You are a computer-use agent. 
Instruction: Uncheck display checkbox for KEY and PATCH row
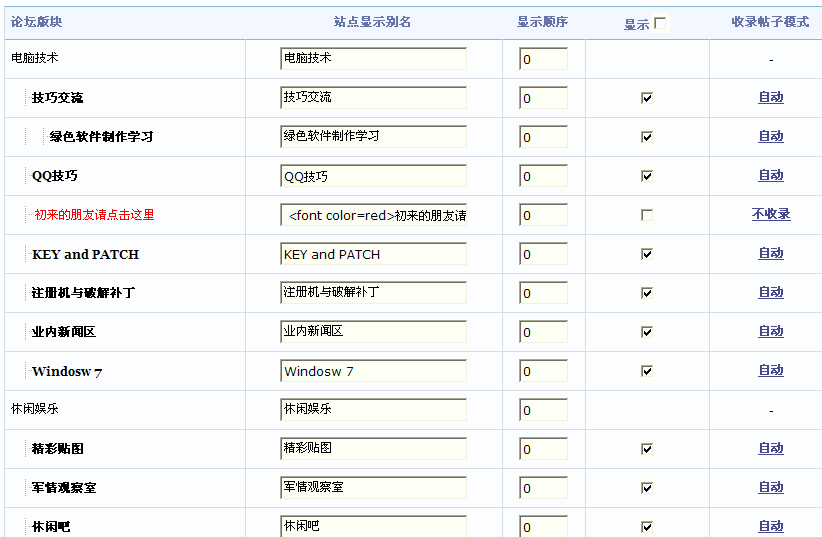click(x=647, y=254)
